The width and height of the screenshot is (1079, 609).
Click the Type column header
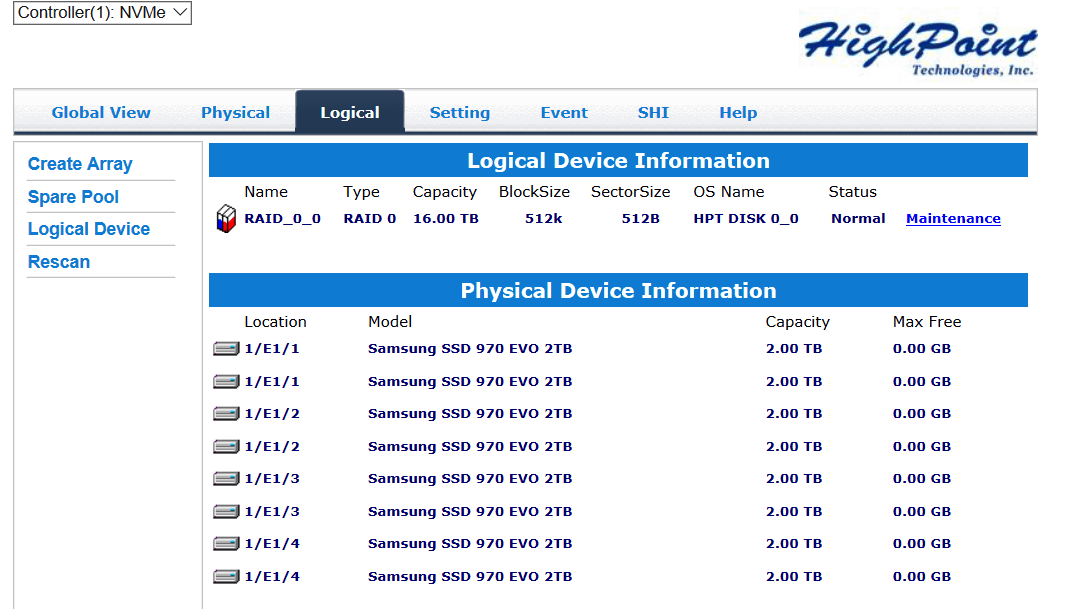tap(361, 192)
